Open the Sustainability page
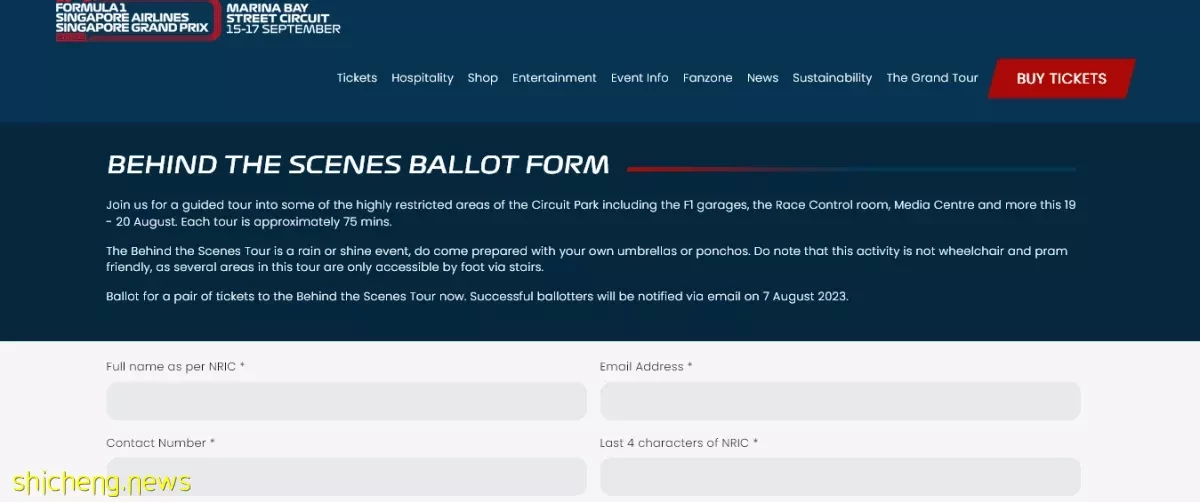 [832, 78]
